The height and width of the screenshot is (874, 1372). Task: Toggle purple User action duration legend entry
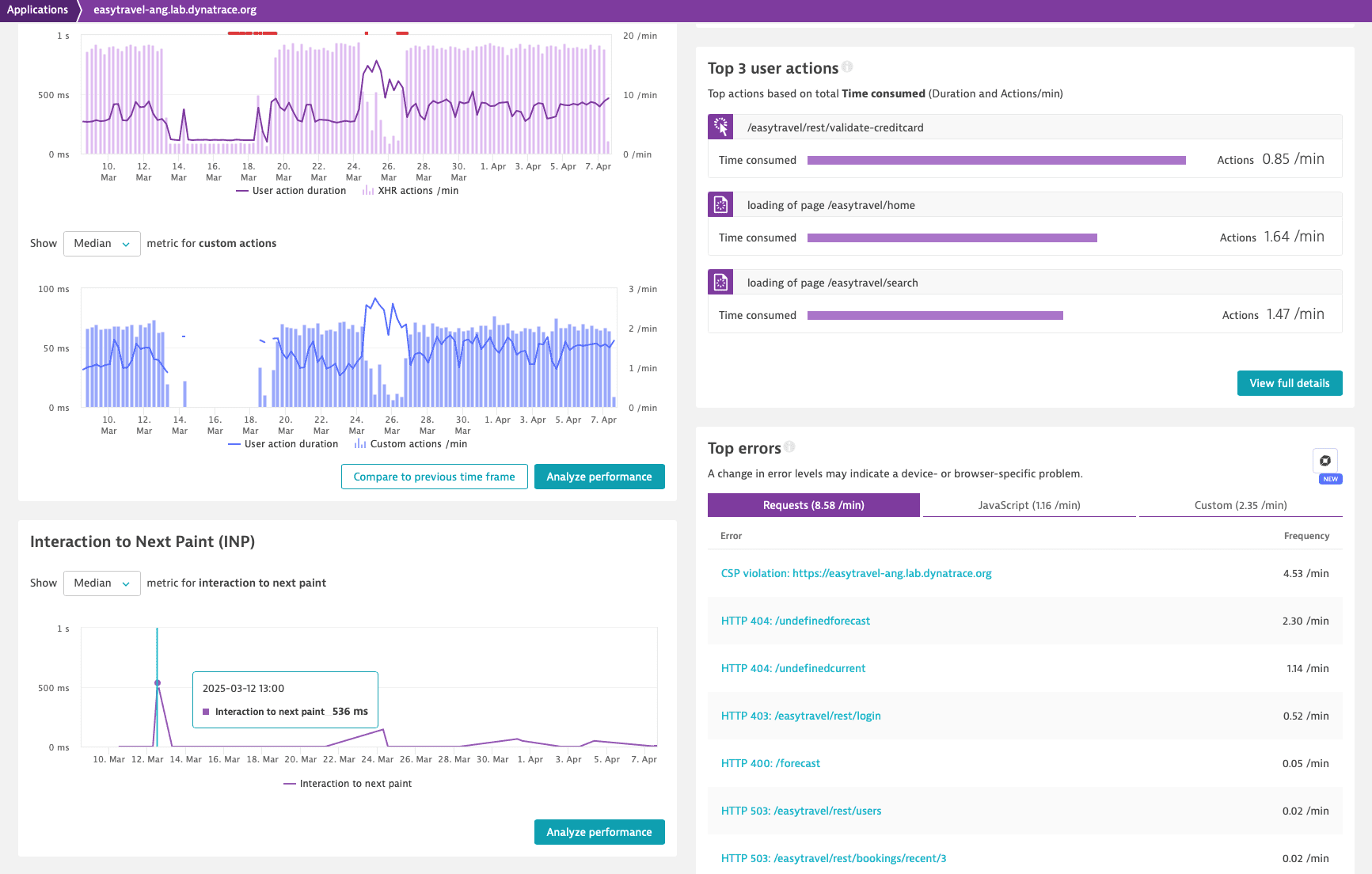click(291, 191)
